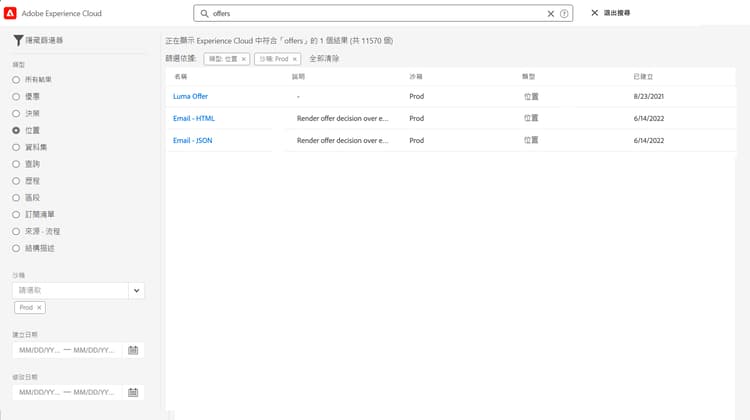Sort by the 說明 column header
The width and height of the screenshot is (750, 420).
(x=298, y=77)
